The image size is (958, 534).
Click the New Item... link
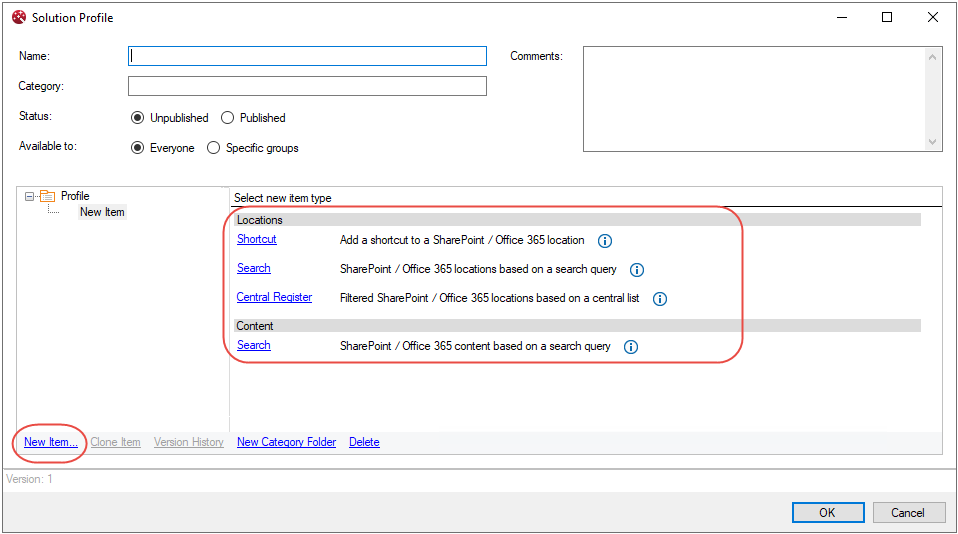[x=51, y=442]
